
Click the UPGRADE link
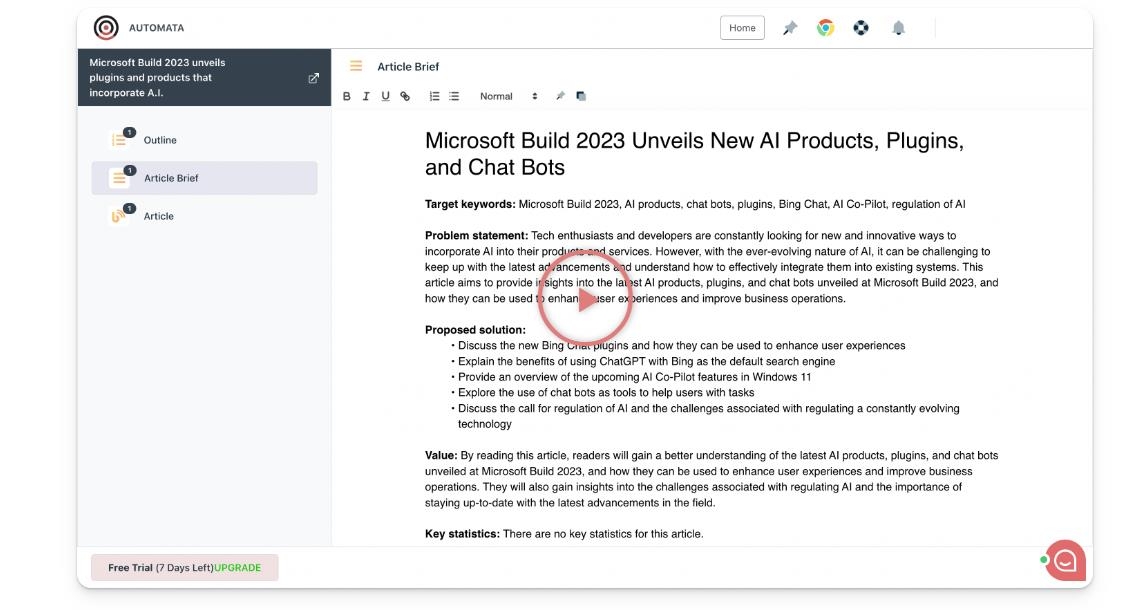tap(238, 568)
